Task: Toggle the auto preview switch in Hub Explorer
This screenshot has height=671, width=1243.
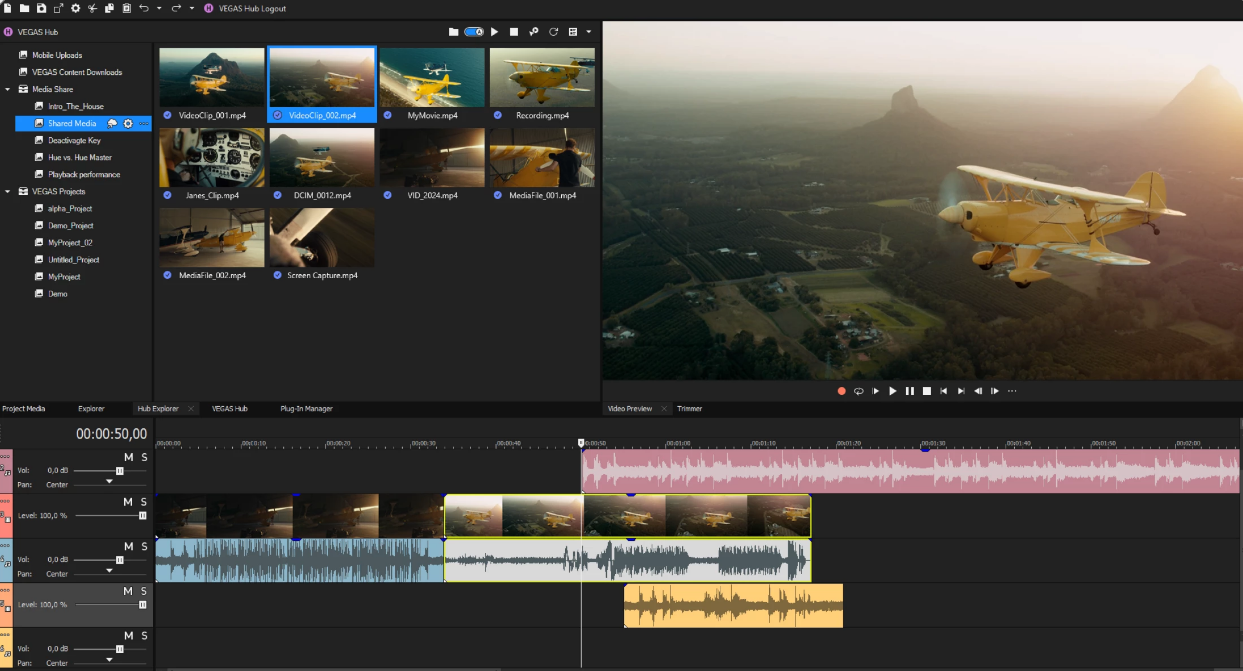Action: coord(474,32)
